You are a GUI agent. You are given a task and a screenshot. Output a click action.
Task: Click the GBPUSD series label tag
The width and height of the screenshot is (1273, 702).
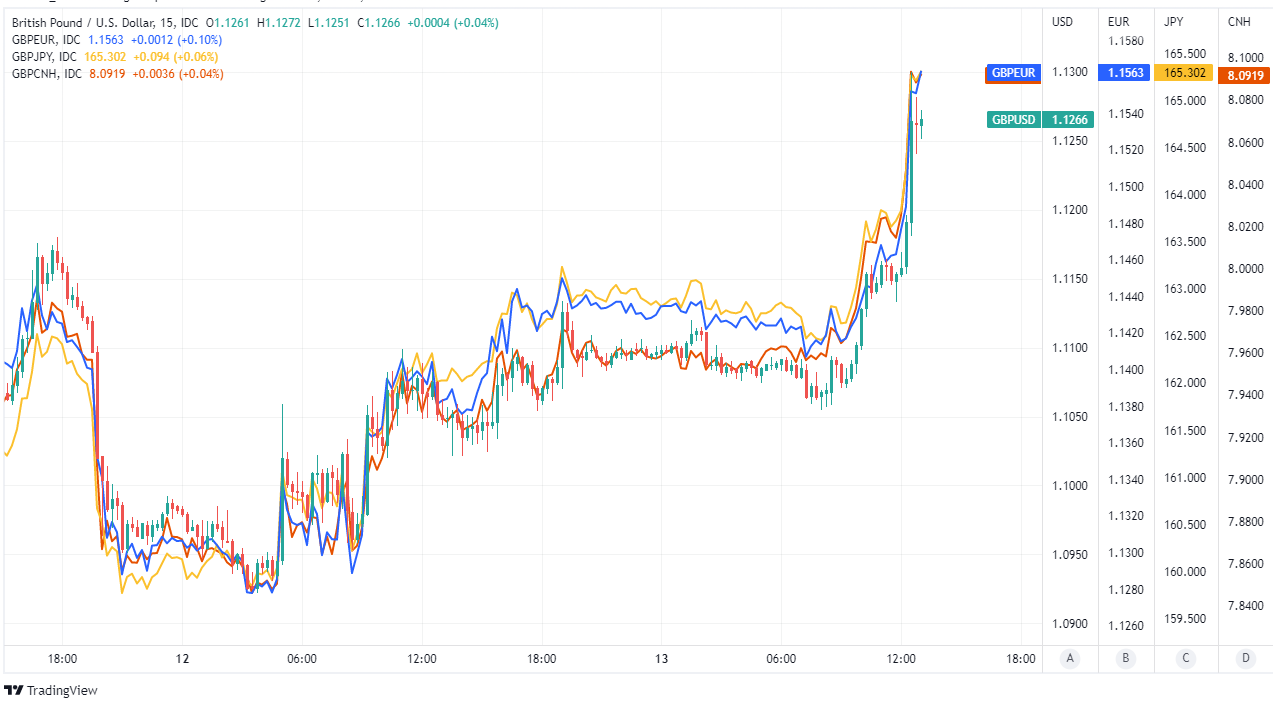[x=1013, y=120]
